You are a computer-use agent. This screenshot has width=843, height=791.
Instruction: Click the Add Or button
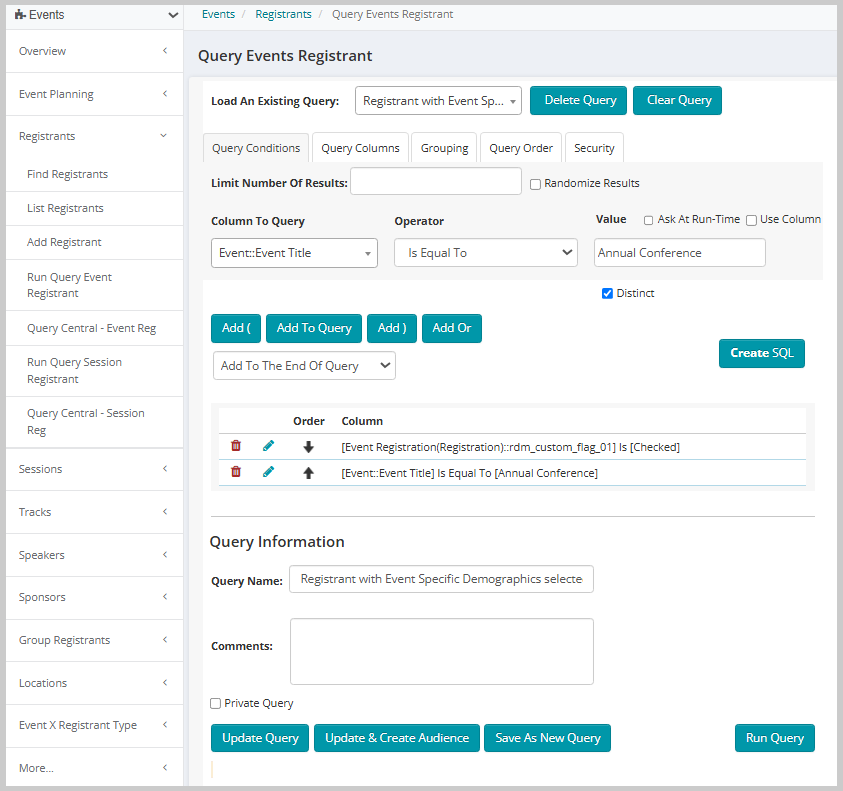coord(452,328)
